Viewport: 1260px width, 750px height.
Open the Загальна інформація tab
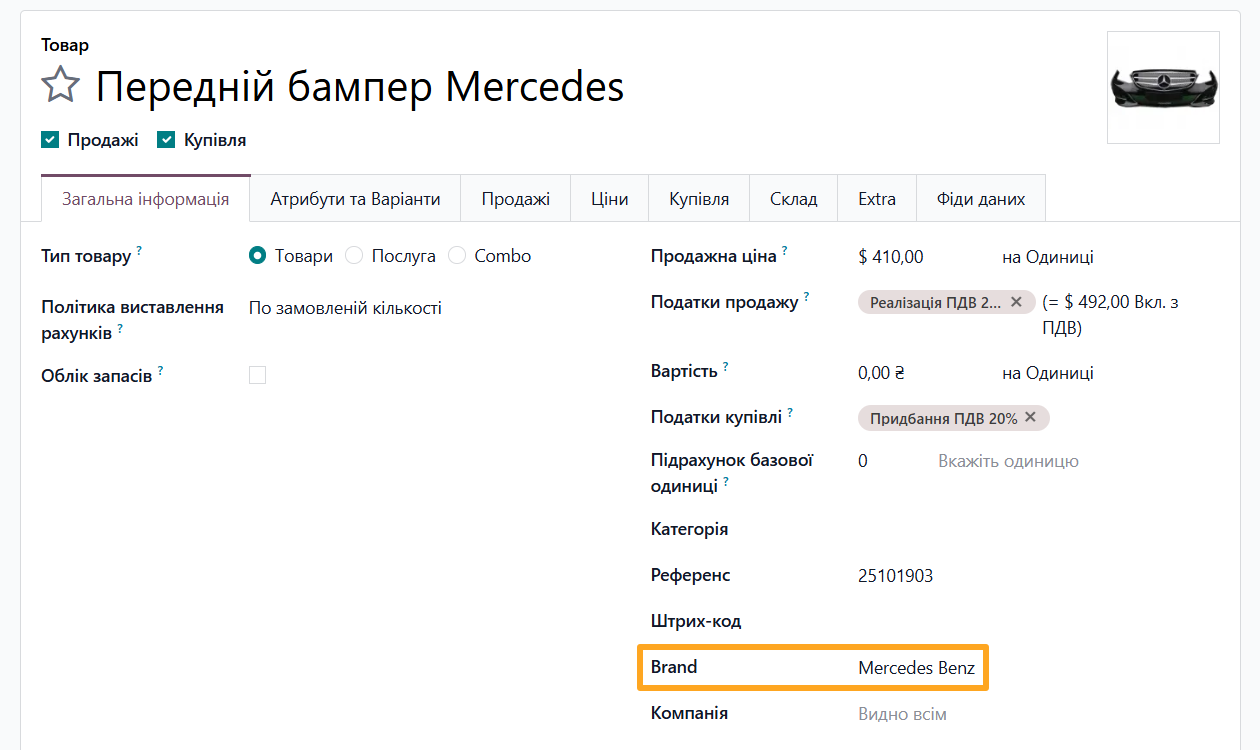coord(145,199)
